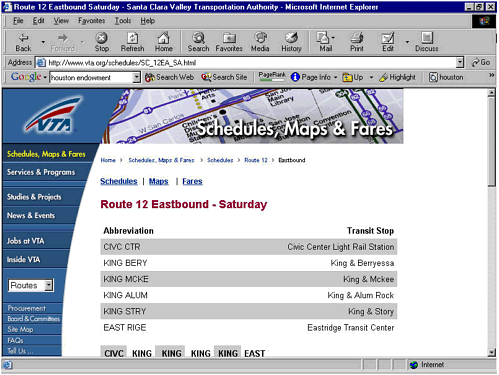499x375 pixels.
Task: Open Services & Programs in sidebar
Action: click(x=41, y=172)
